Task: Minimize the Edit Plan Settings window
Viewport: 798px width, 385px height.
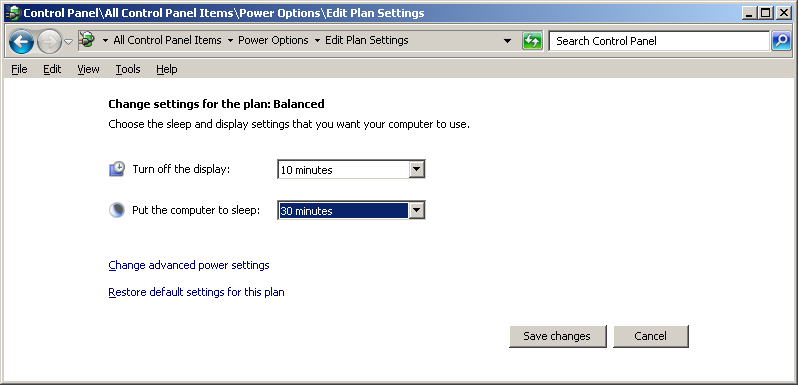Action: pos(749,13)
